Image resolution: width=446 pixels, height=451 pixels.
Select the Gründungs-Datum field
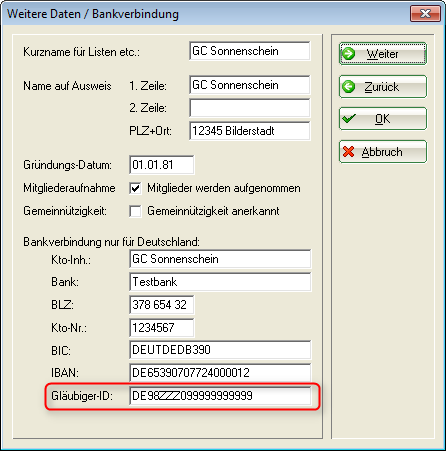coord(162,165)
